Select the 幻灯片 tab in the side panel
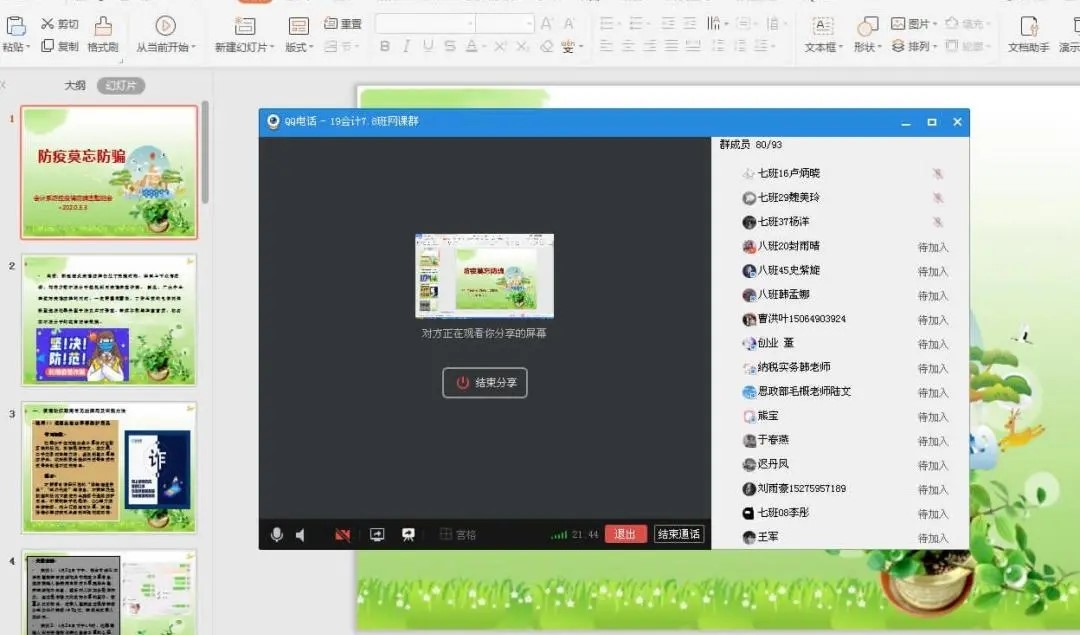 [x=121, y=86]
